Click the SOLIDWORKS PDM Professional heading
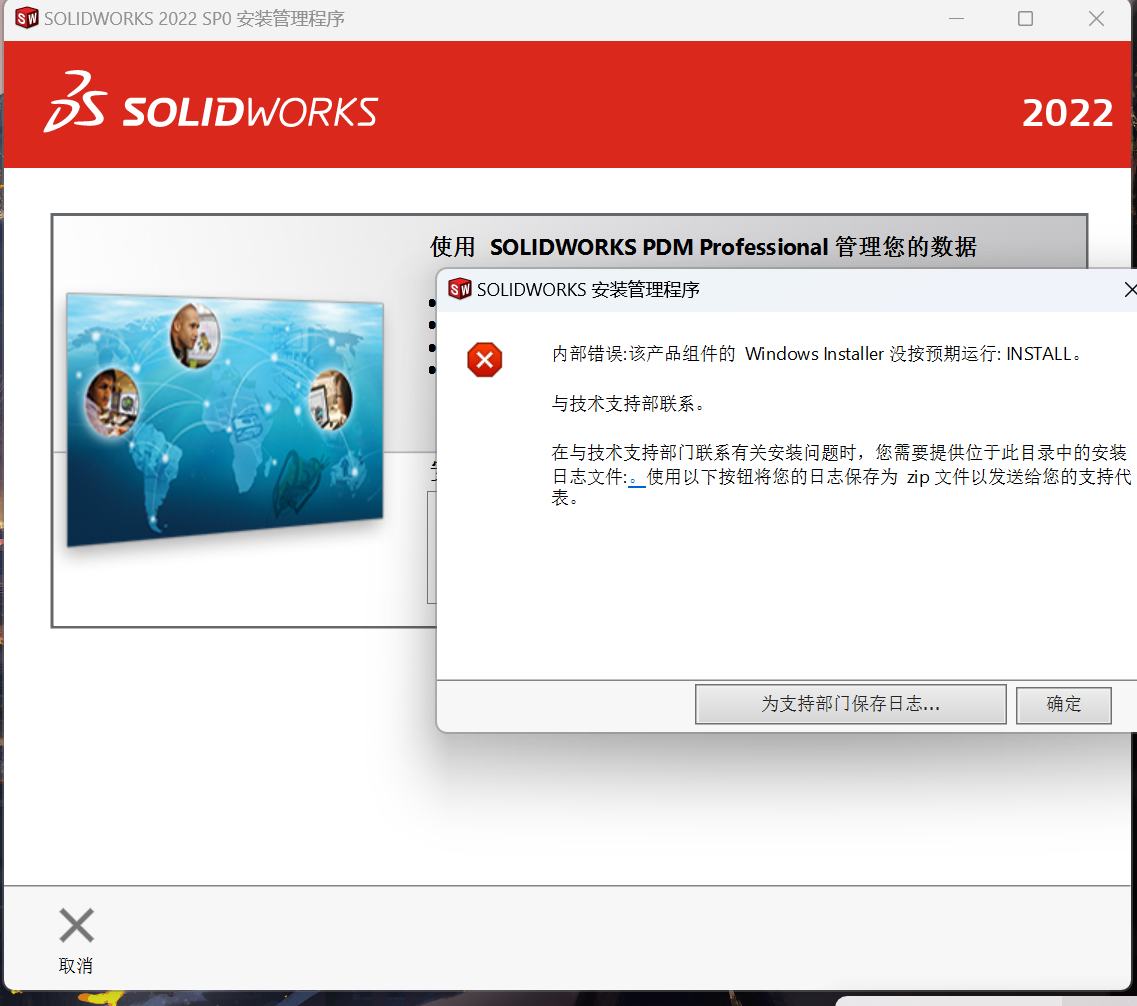1137x1006 pixels. point(703,247)
